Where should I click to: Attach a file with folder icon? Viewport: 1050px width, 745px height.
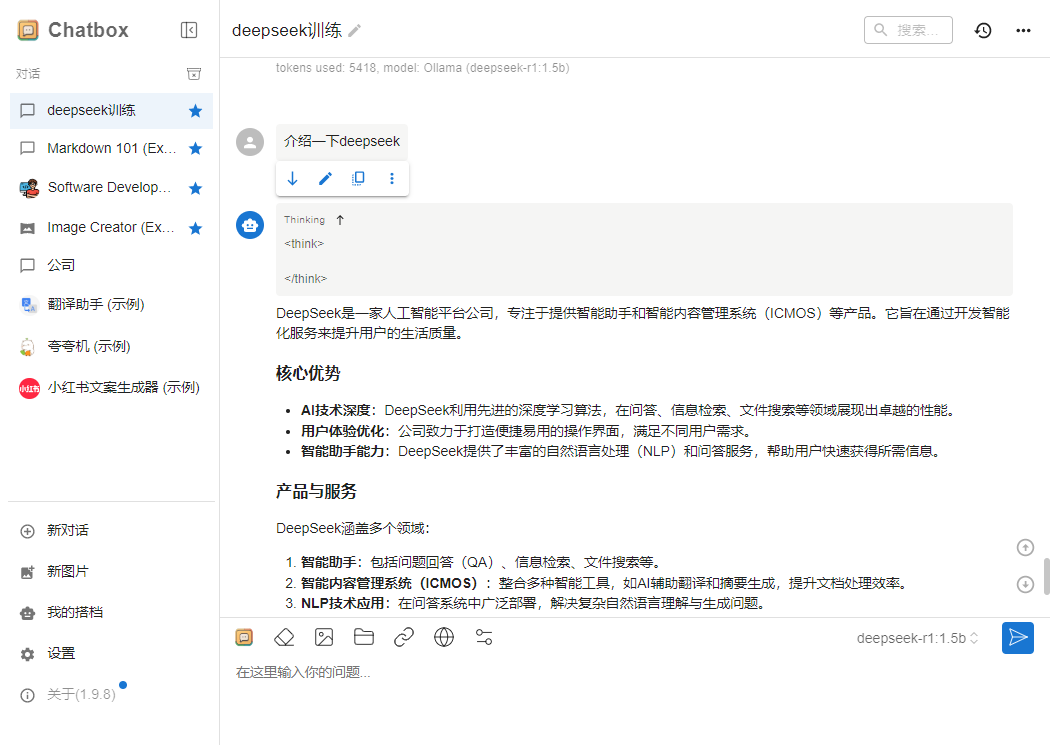coord(364,637)
